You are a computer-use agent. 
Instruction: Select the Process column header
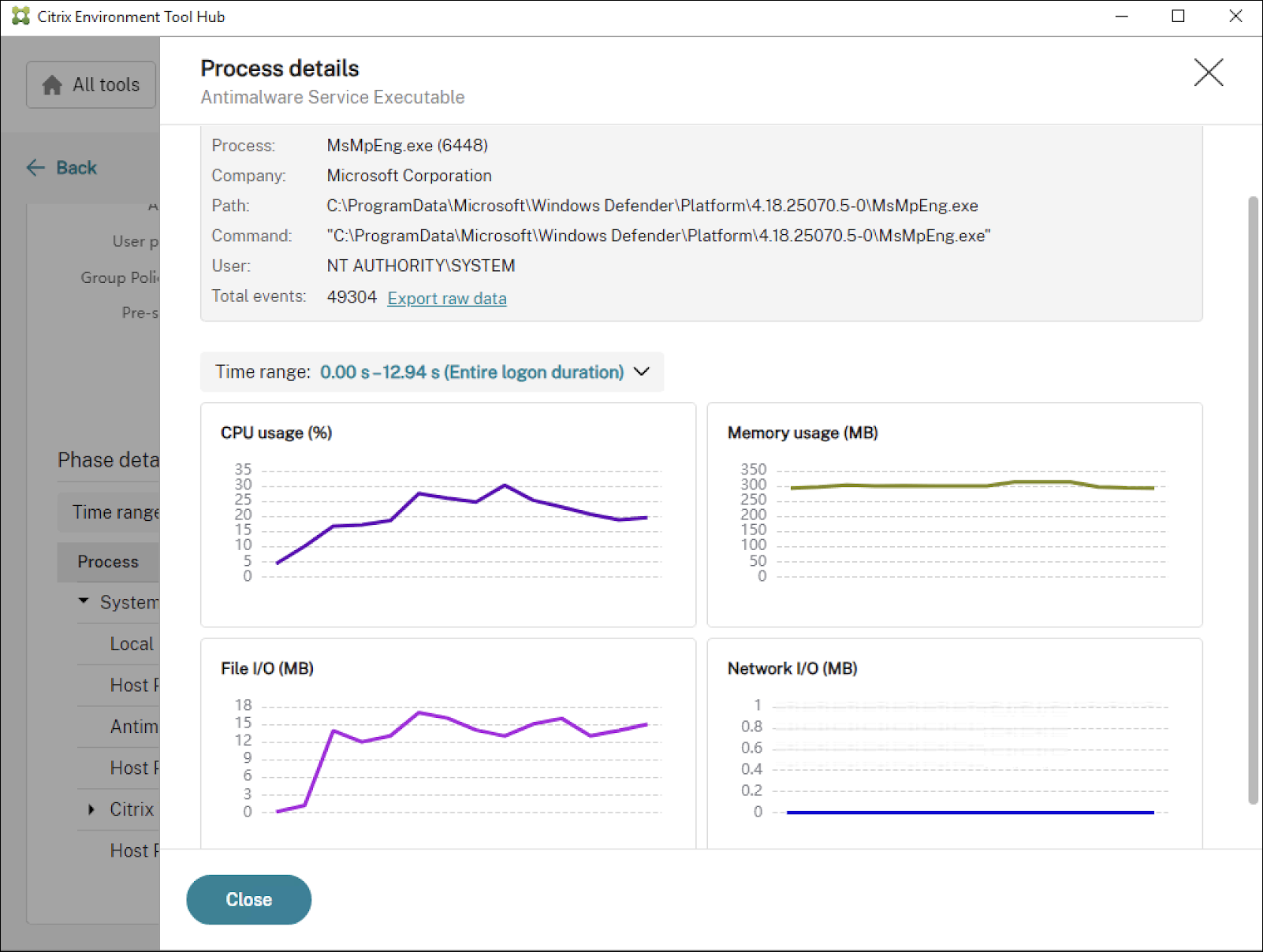pos(108,562)
